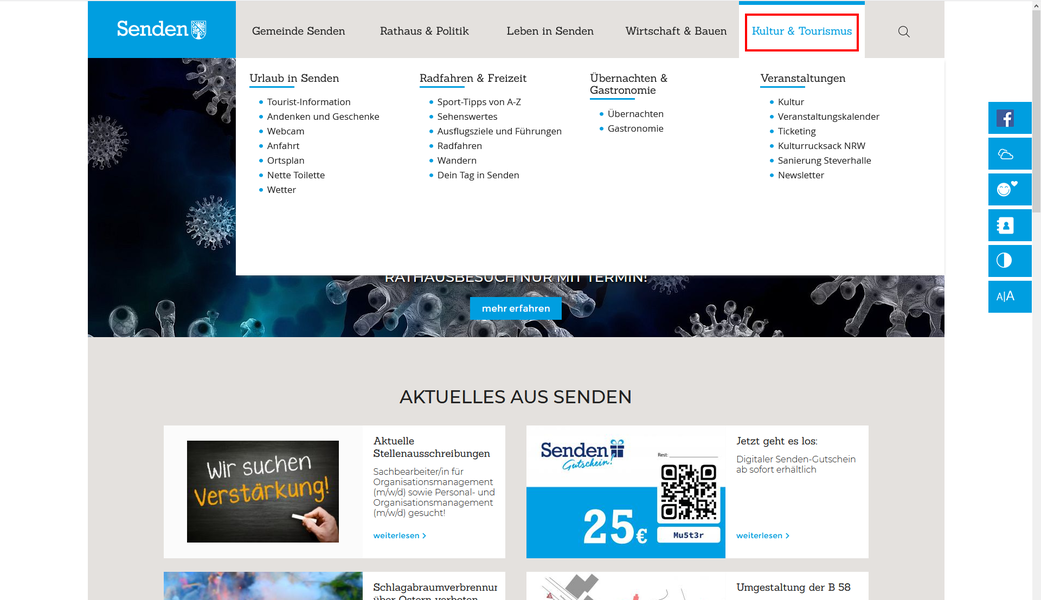The image size is (1041, 600).
Task: Open the Wir suchen Verstärkung thumbnail
Action: point(263,491)
